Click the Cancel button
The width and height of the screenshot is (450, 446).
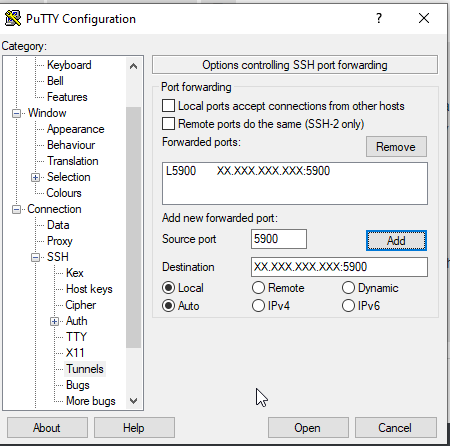click(395, 427)
